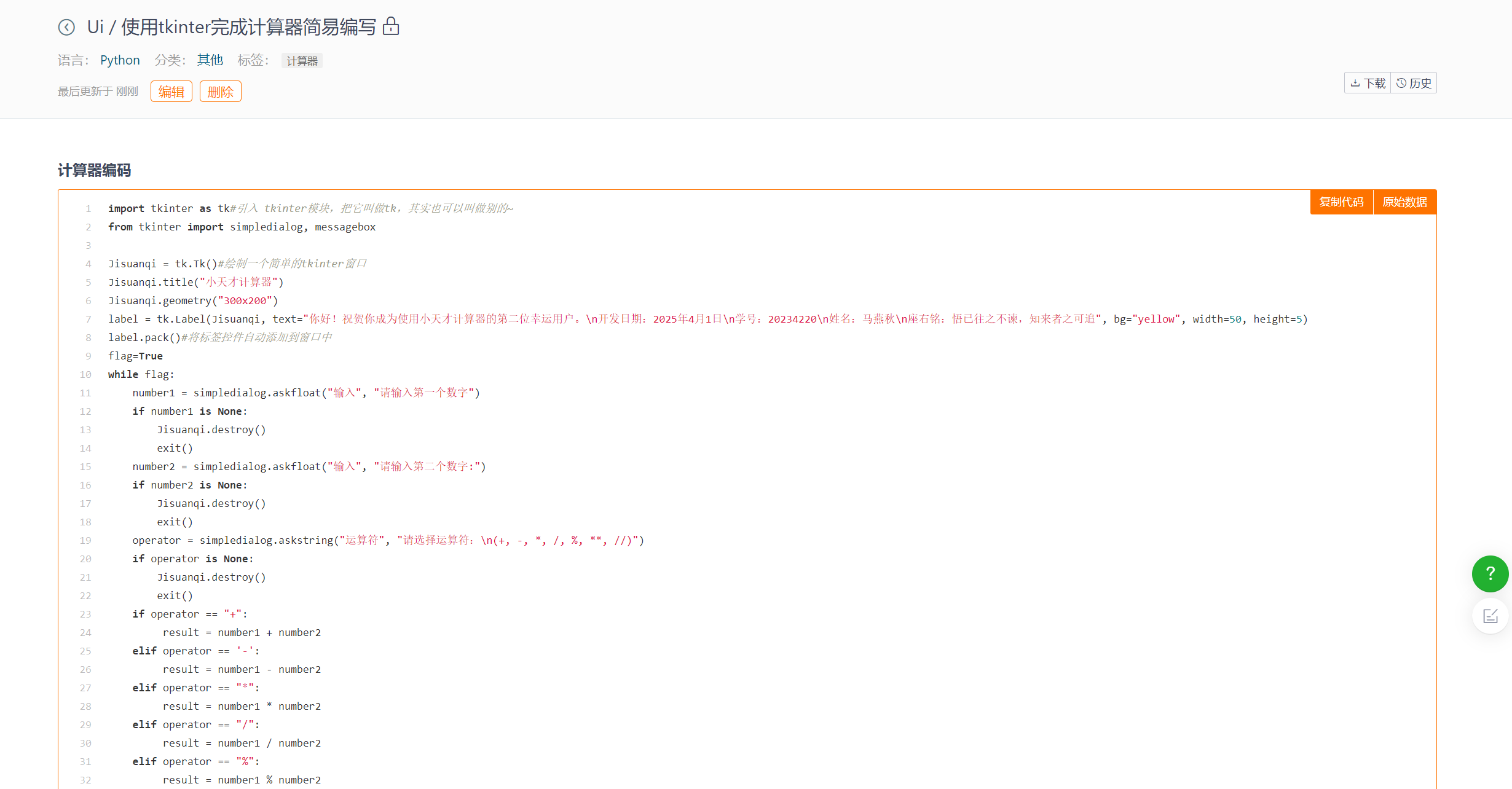The width and height of the screenshot is (1512, 789).
Task: Click the line with geometry "300x200"
Action: tap(193, 300)
